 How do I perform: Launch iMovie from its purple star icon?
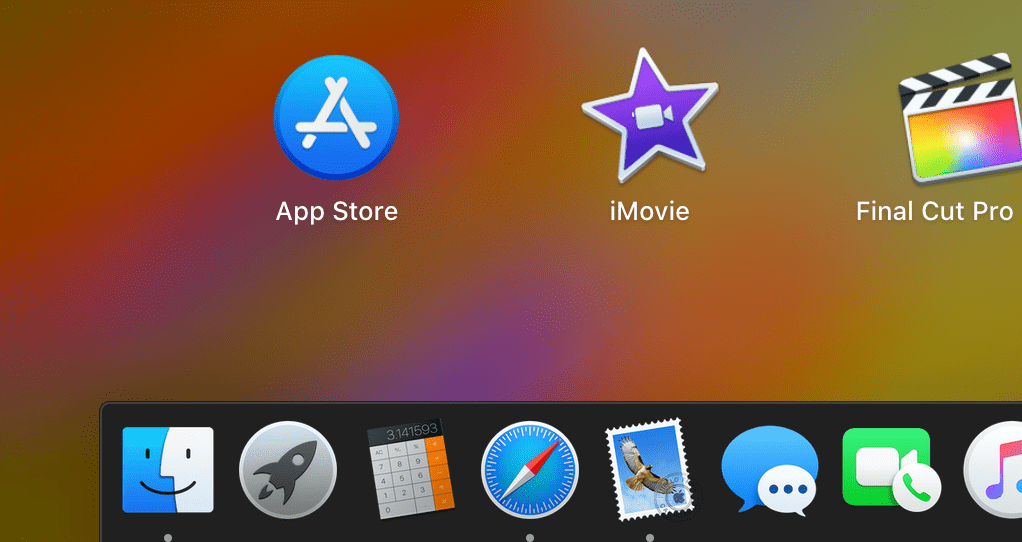(650, 116)
